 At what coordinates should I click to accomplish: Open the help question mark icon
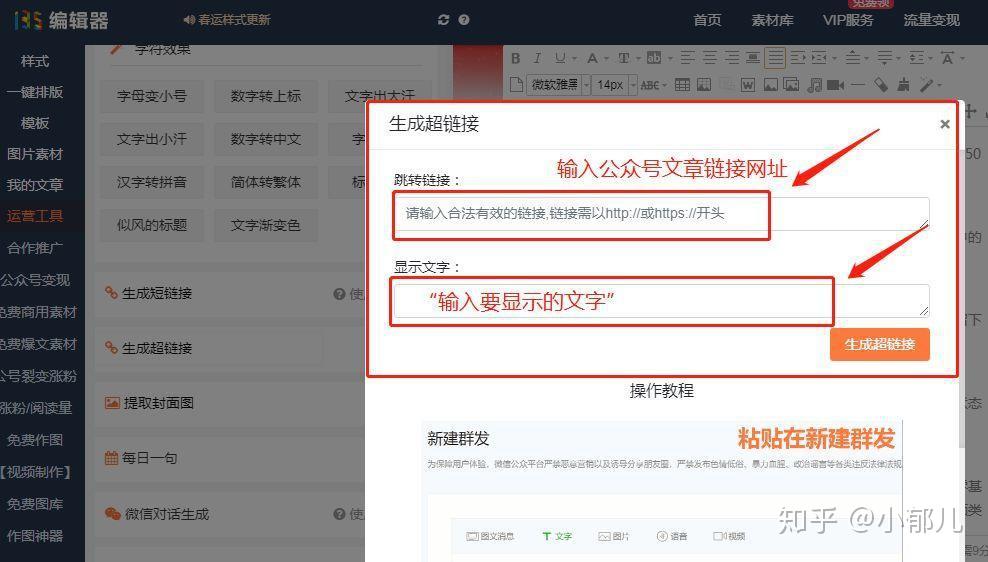pyautogui.click(x=464, y=20)
